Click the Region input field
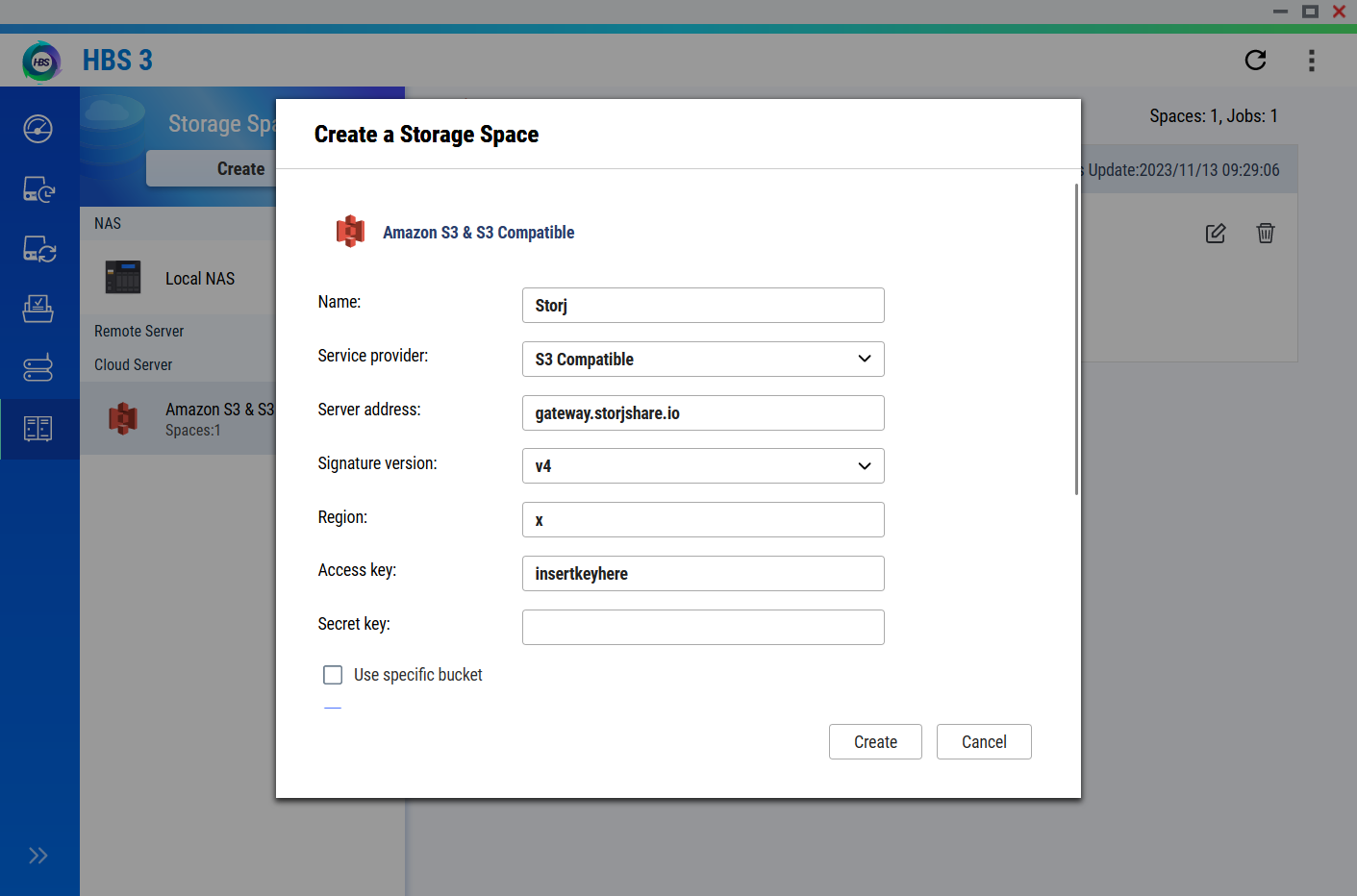This screenshot has width=1357, height=896. coord(703,520)
